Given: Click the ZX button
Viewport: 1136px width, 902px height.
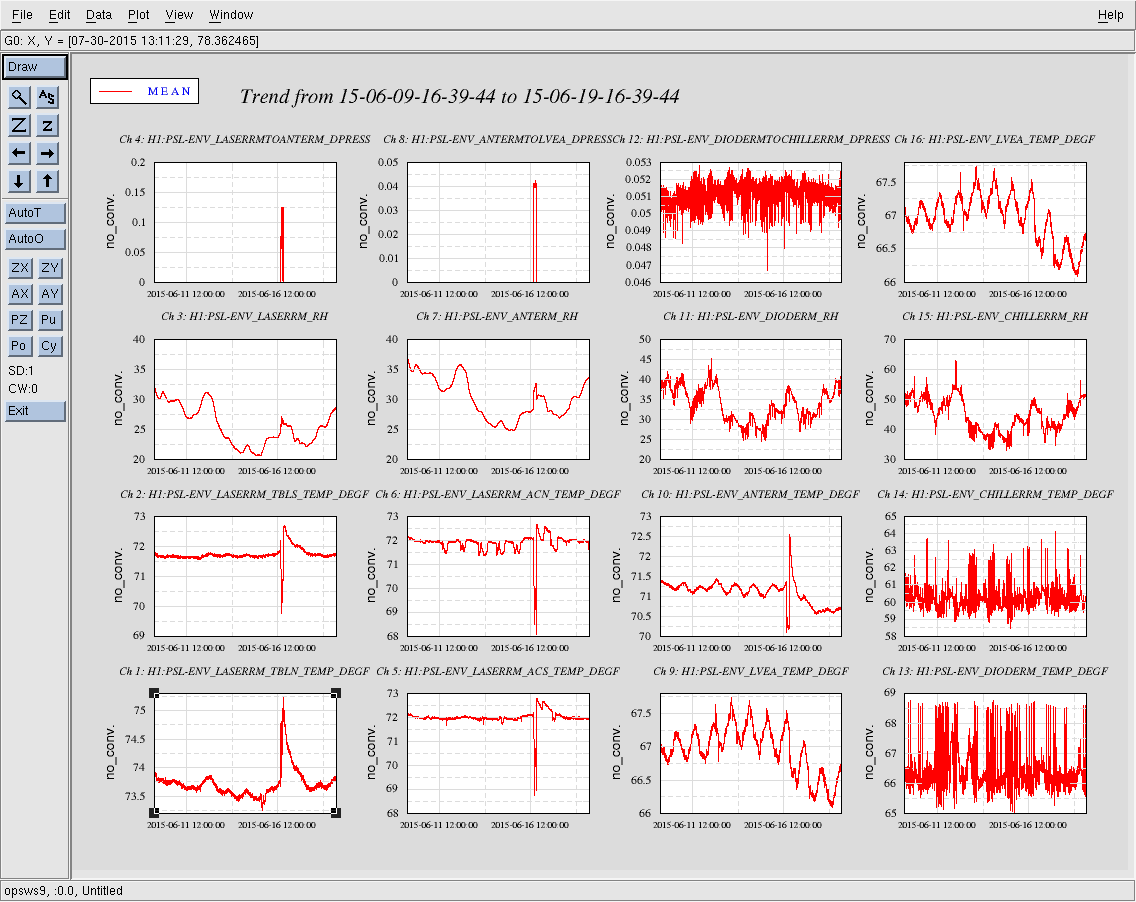Looking at the screenshot, I should (x=20, y=268).
